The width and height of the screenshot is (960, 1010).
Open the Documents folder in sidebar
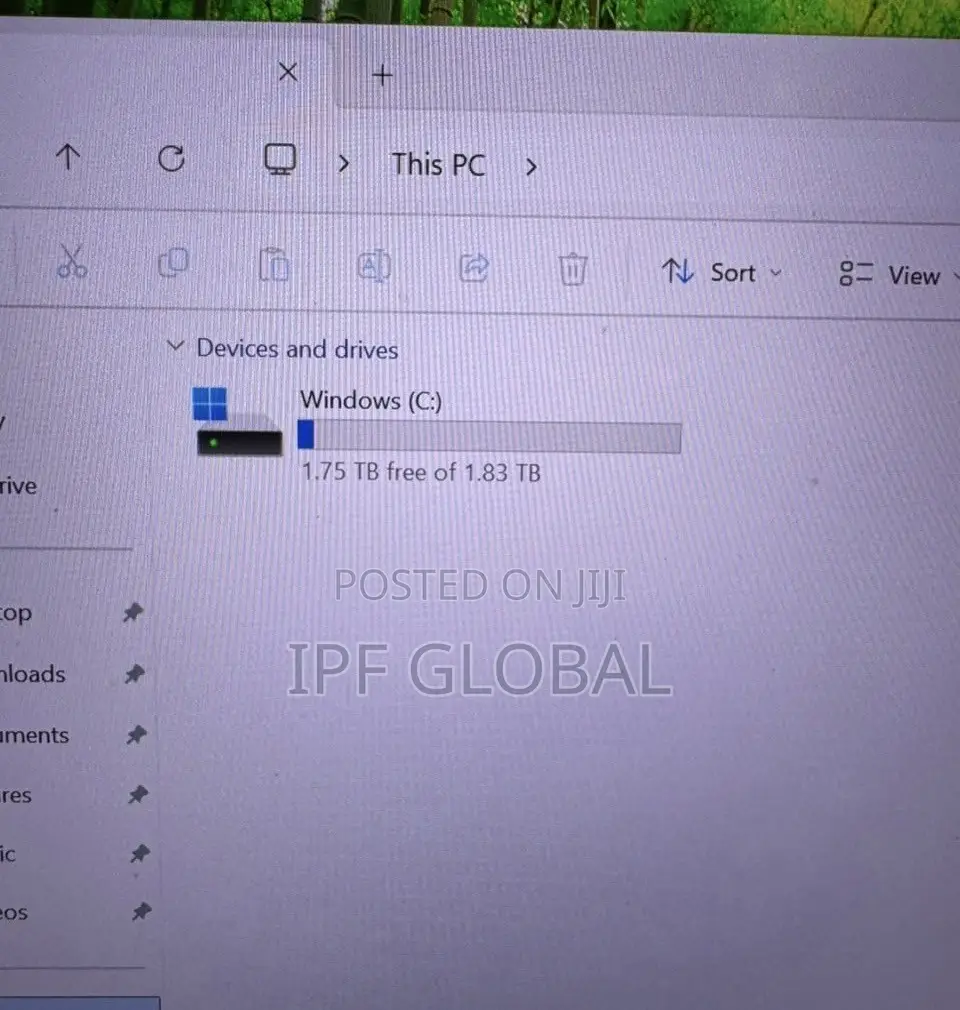coord(34,735)
